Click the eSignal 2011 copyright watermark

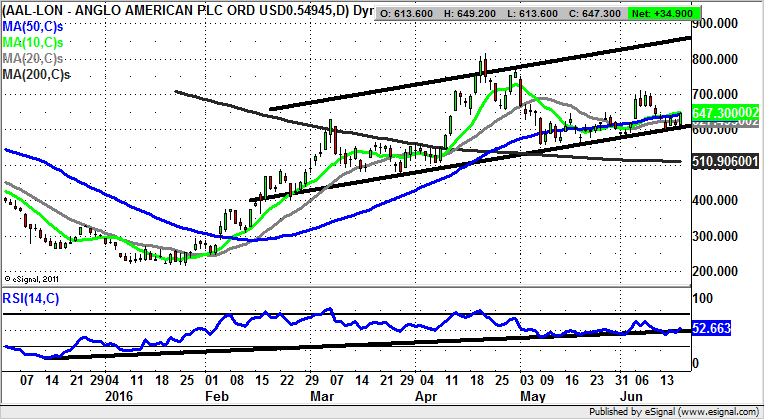[x=33, y=278]
